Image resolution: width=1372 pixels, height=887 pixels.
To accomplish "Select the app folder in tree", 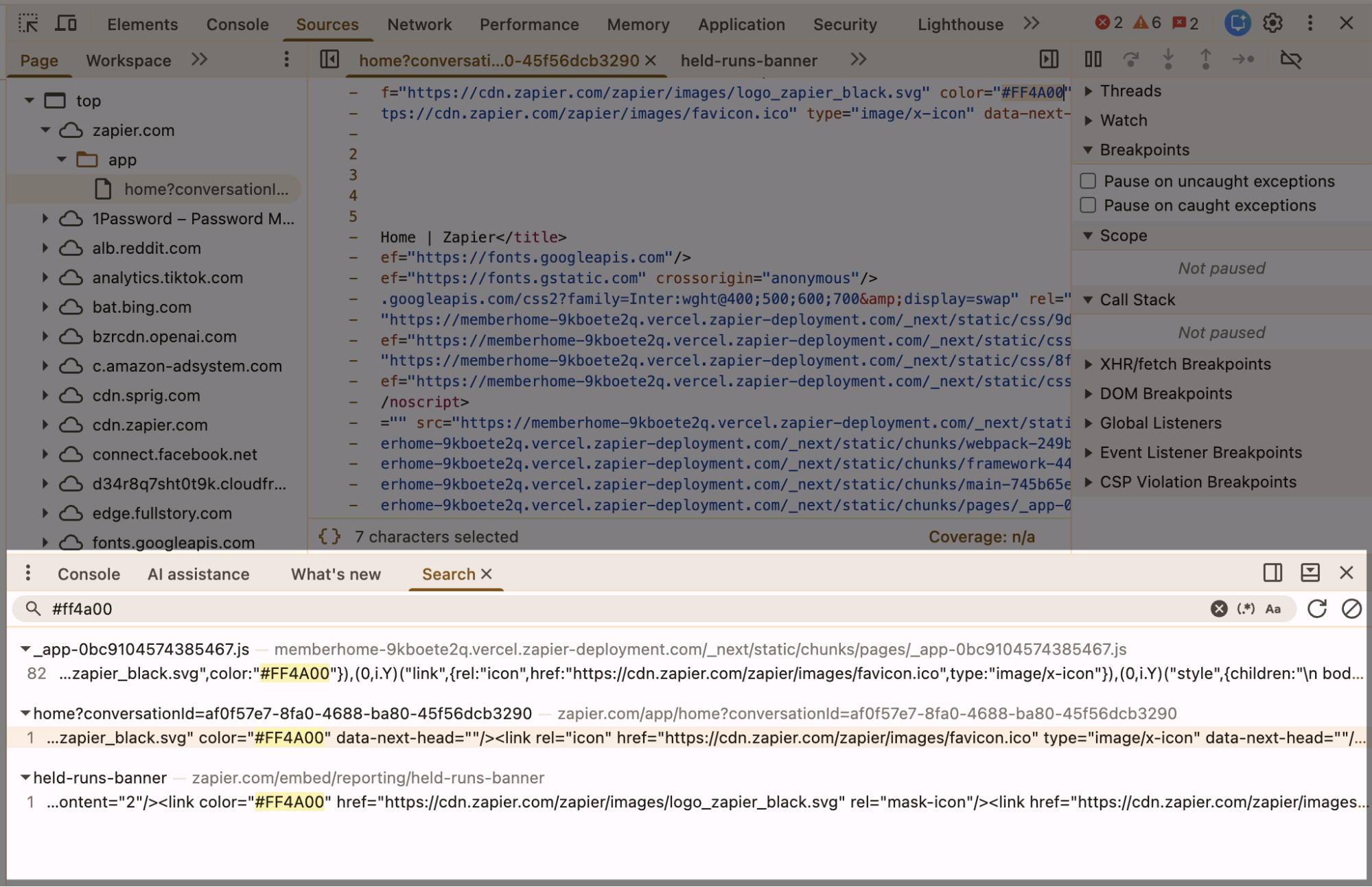I will pos(122,159).
